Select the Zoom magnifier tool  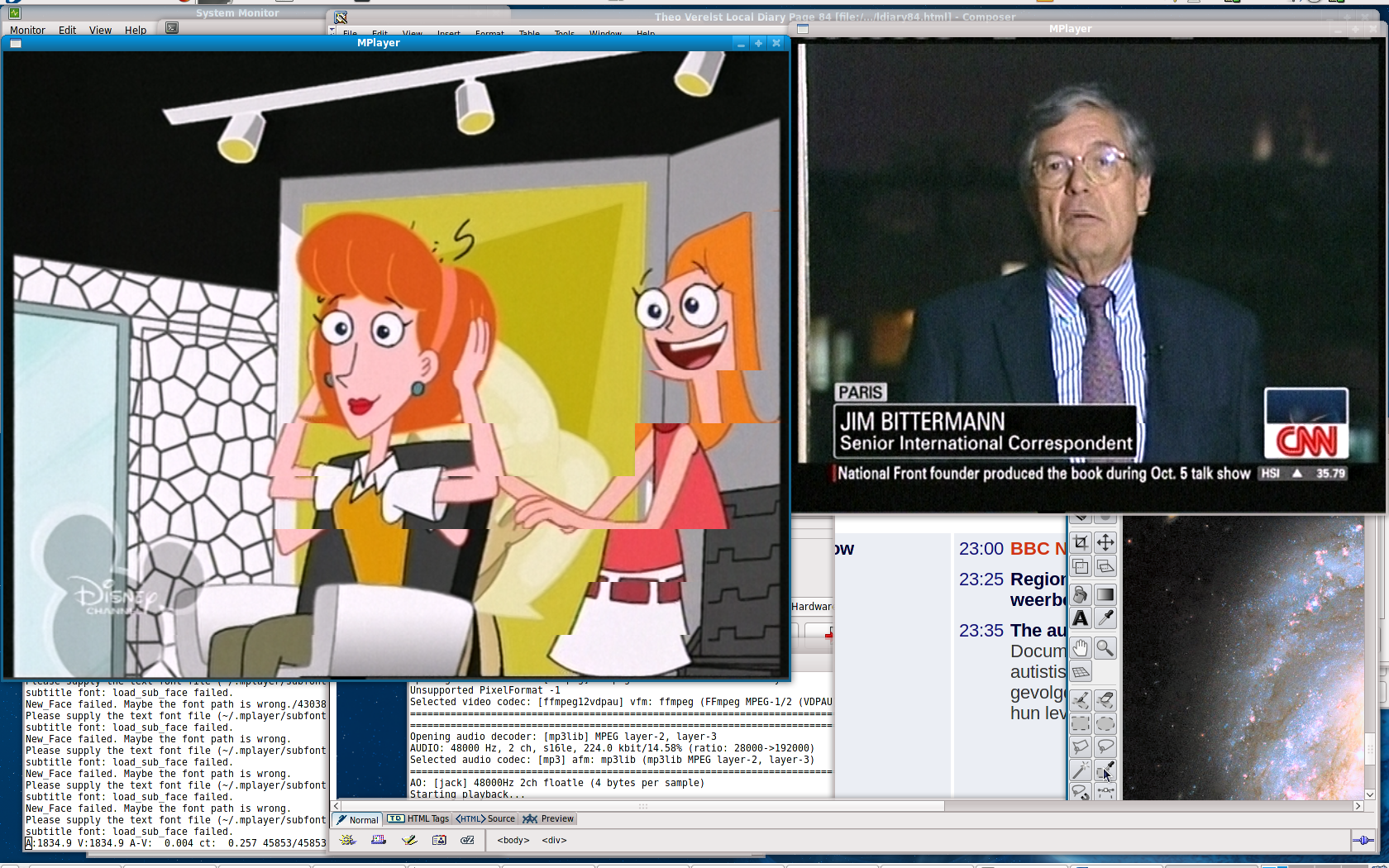coord(1105,648)
